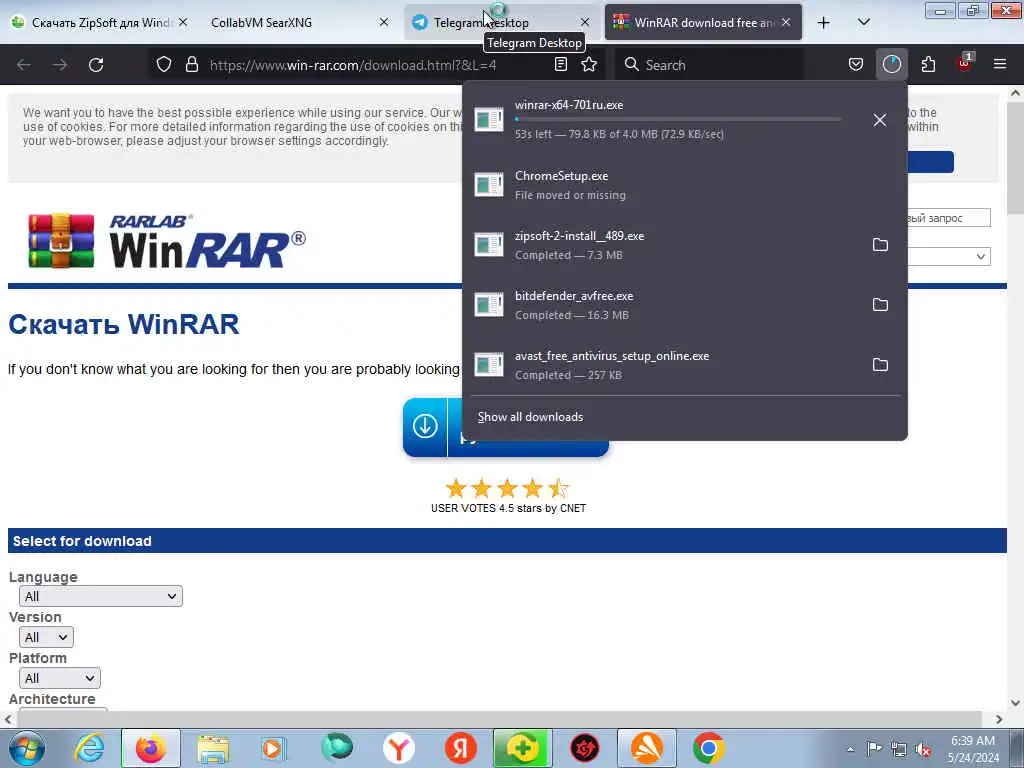Select Firefox on the taskbar
This screenshot has width=1024, height=768.
[x=150, y=748]
